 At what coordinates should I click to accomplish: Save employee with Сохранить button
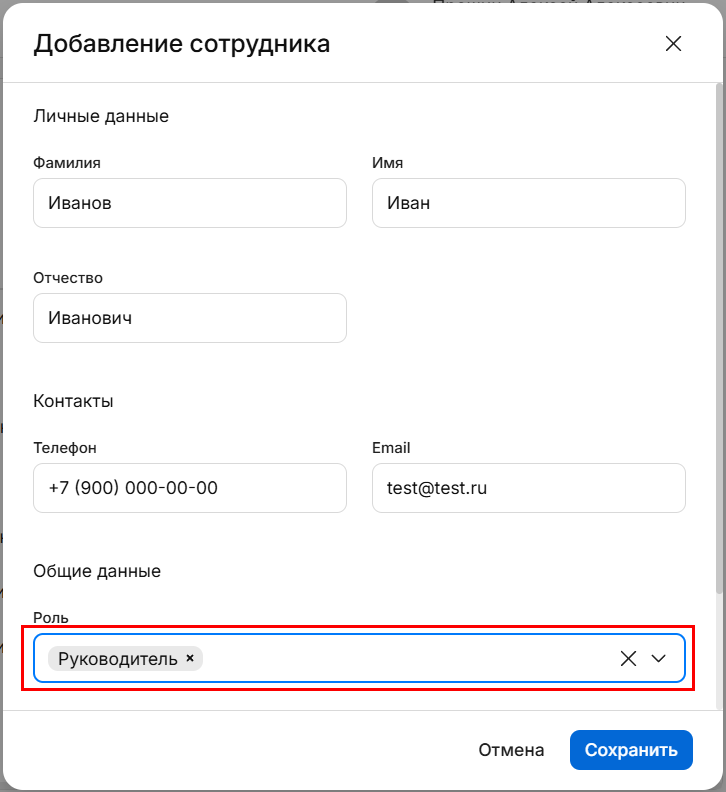tap(631, 750)
